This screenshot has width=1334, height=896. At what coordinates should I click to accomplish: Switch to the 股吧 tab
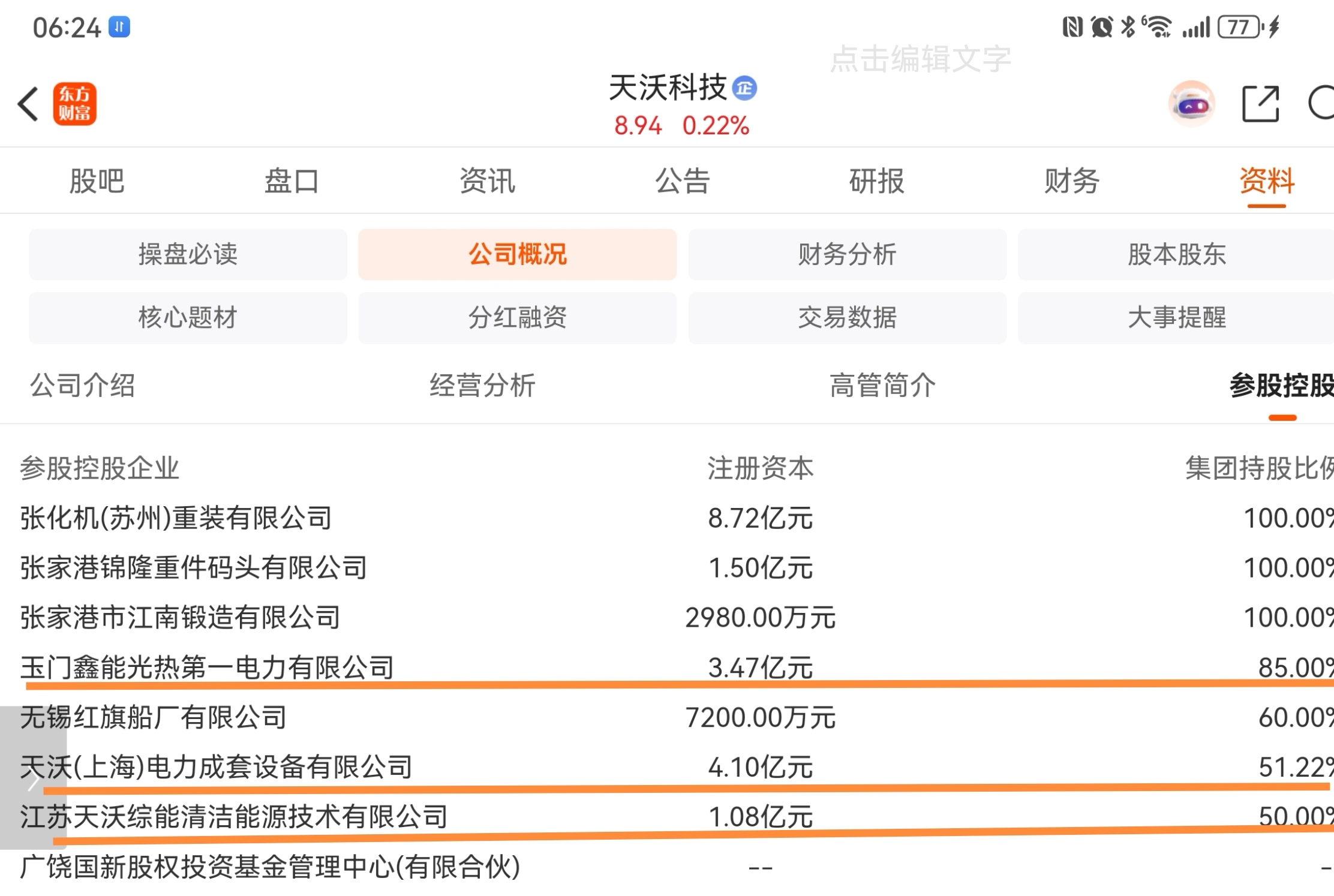[97, 181]
